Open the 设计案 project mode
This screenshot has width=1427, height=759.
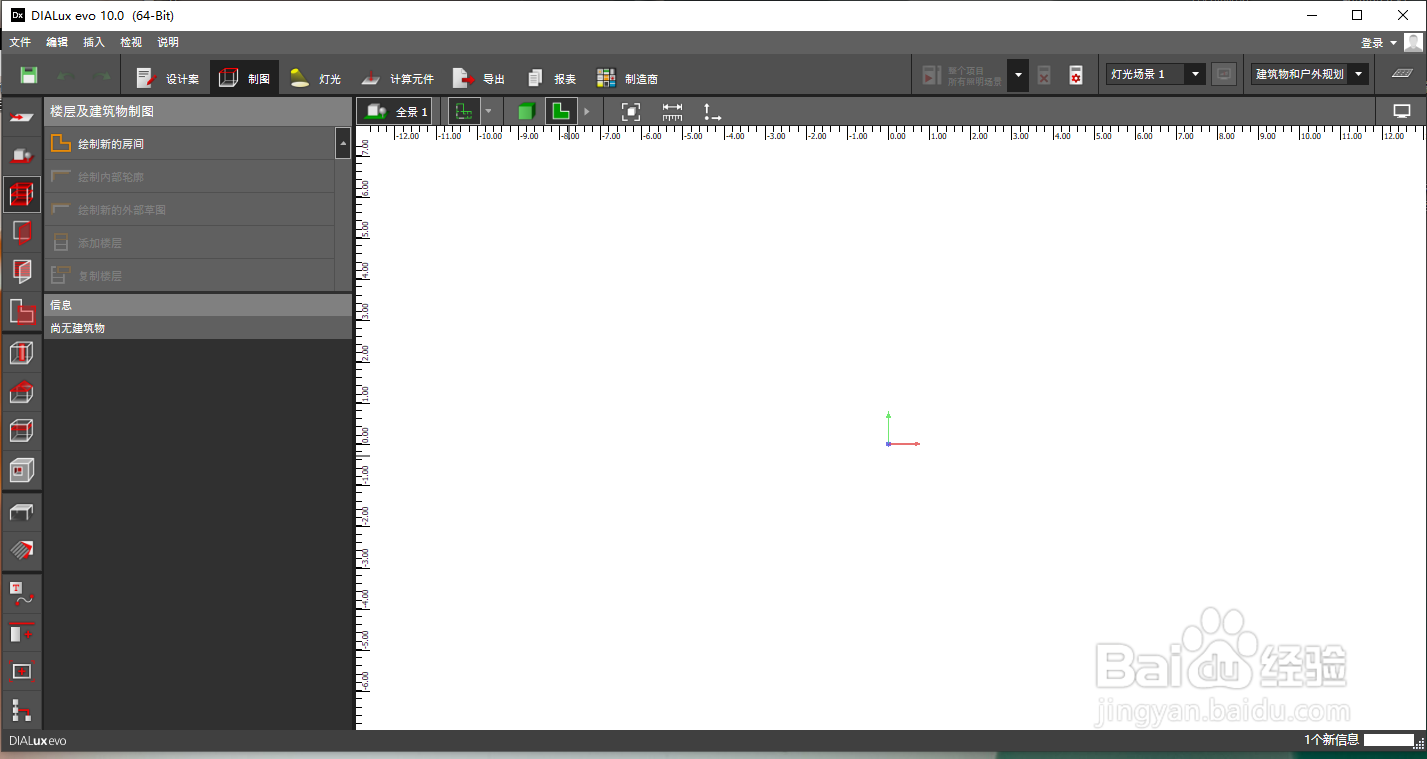(167, 78)
